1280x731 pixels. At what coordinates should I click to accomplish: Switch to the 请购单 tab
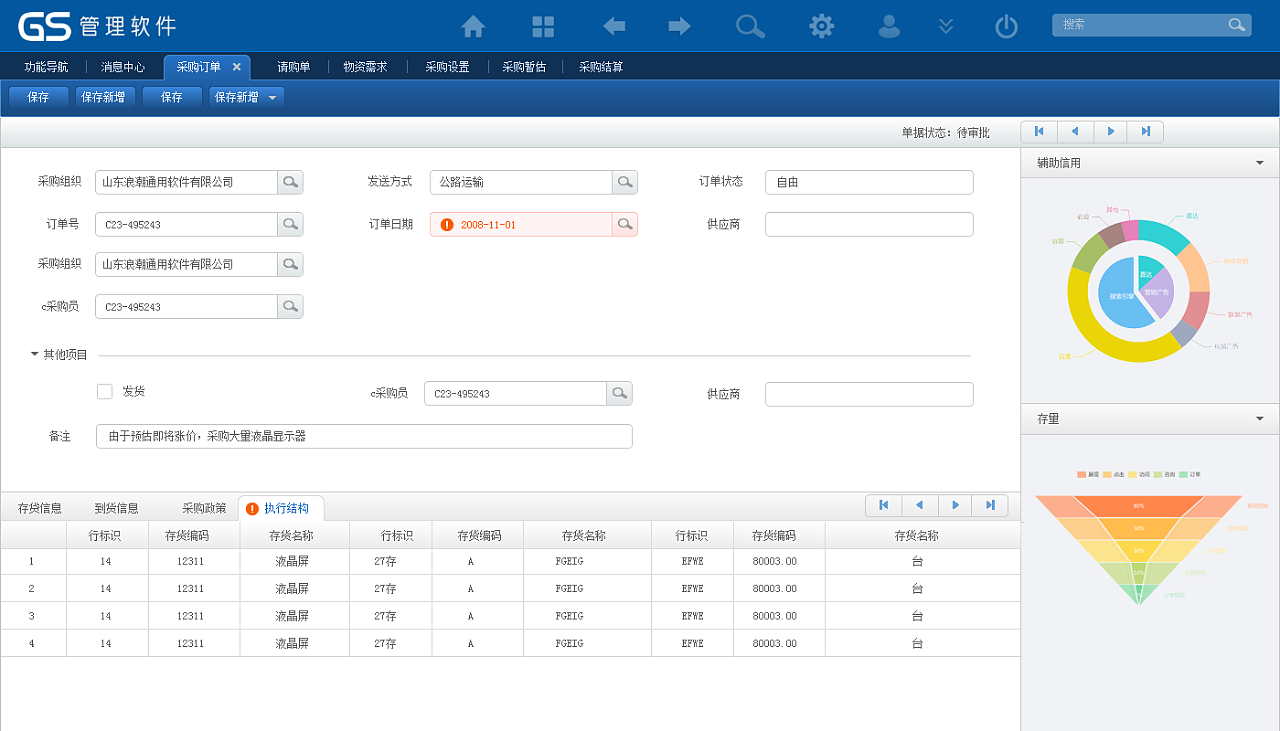pyautogui.click(x=291, y=67)
